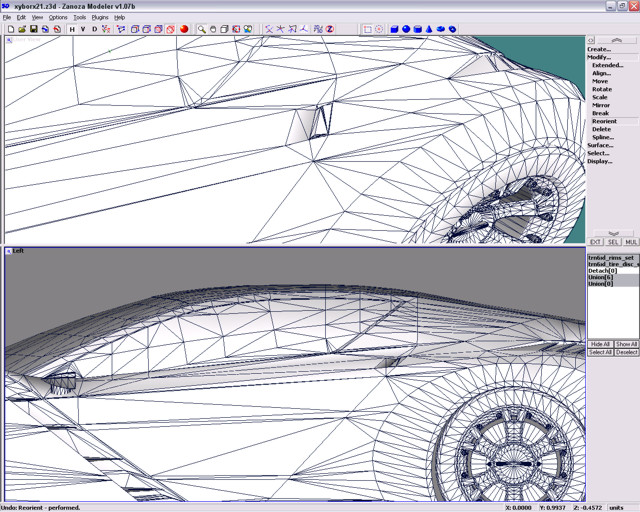Click the Deselect button

pos(627,352)
